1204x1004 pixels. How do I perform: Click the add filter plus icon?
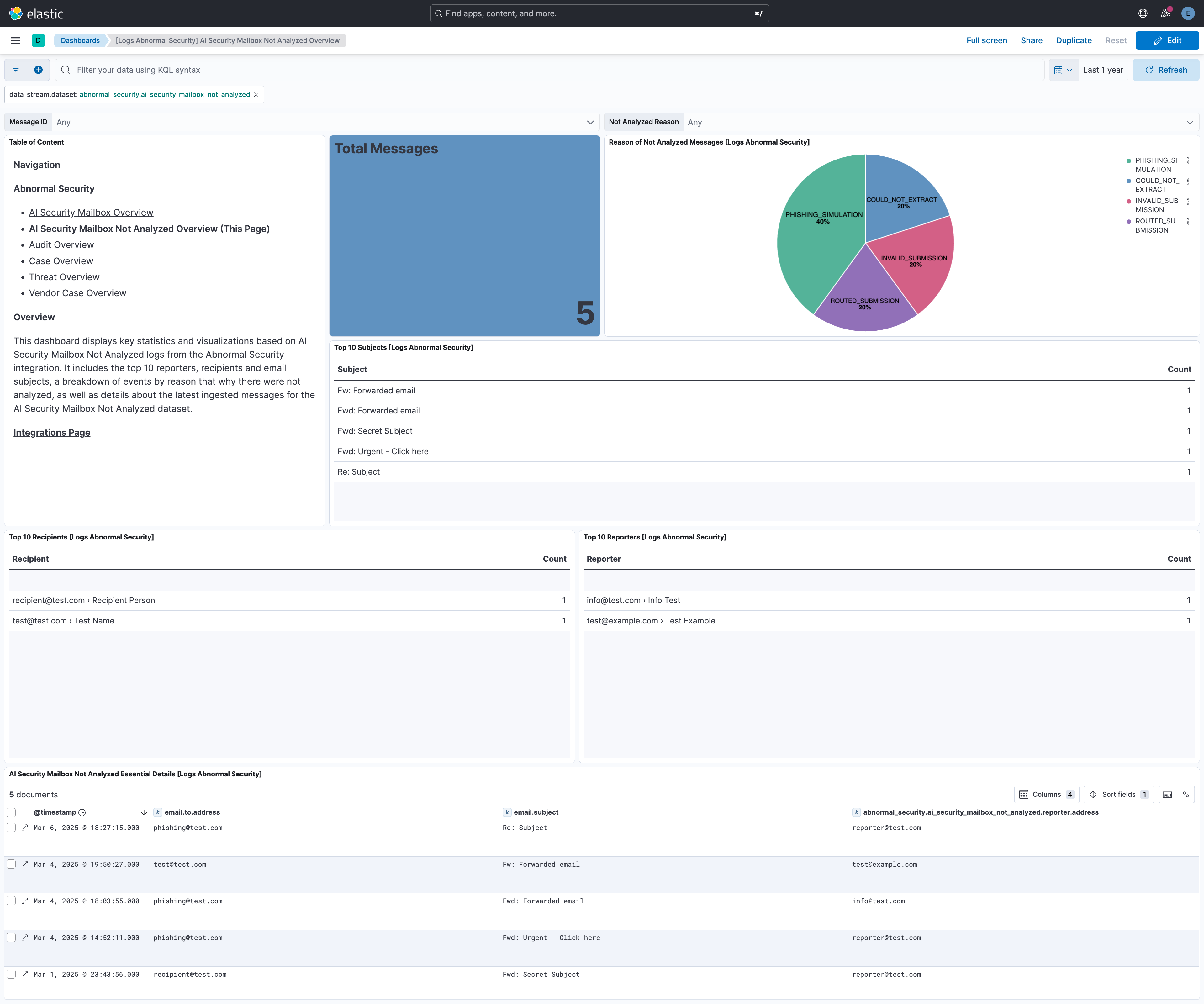(x=39, y=70)
